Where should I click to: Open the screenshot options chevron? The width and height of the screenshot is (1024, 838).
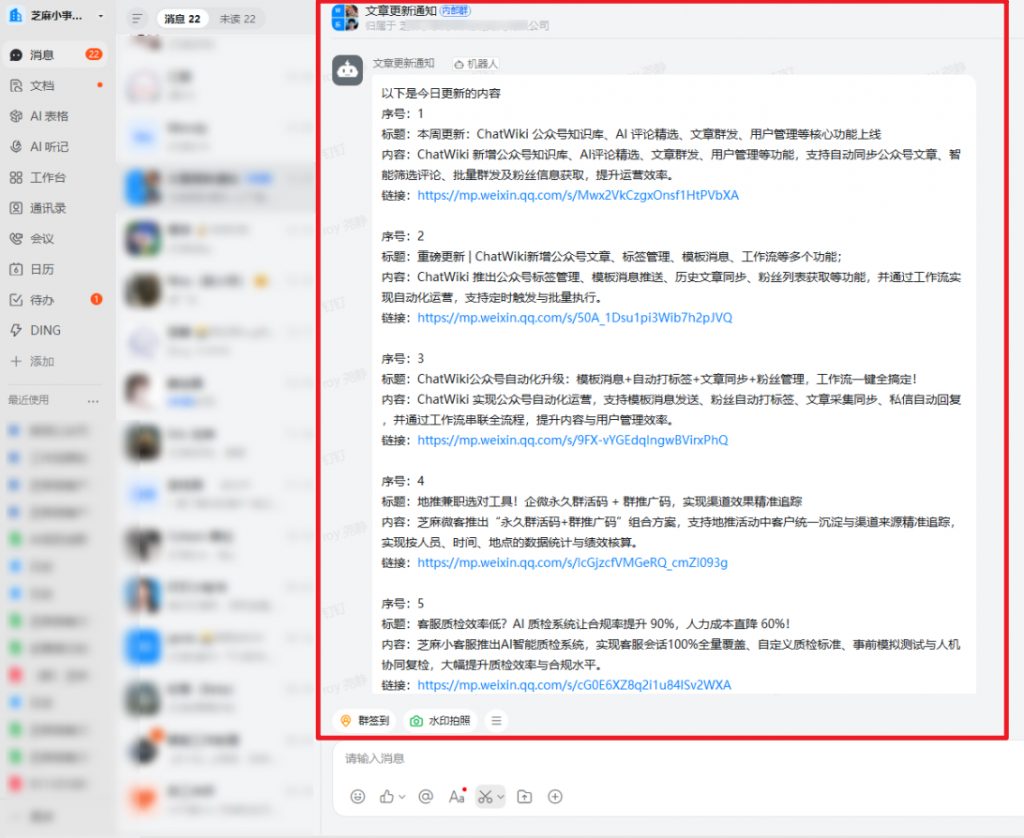pos(500,797)
